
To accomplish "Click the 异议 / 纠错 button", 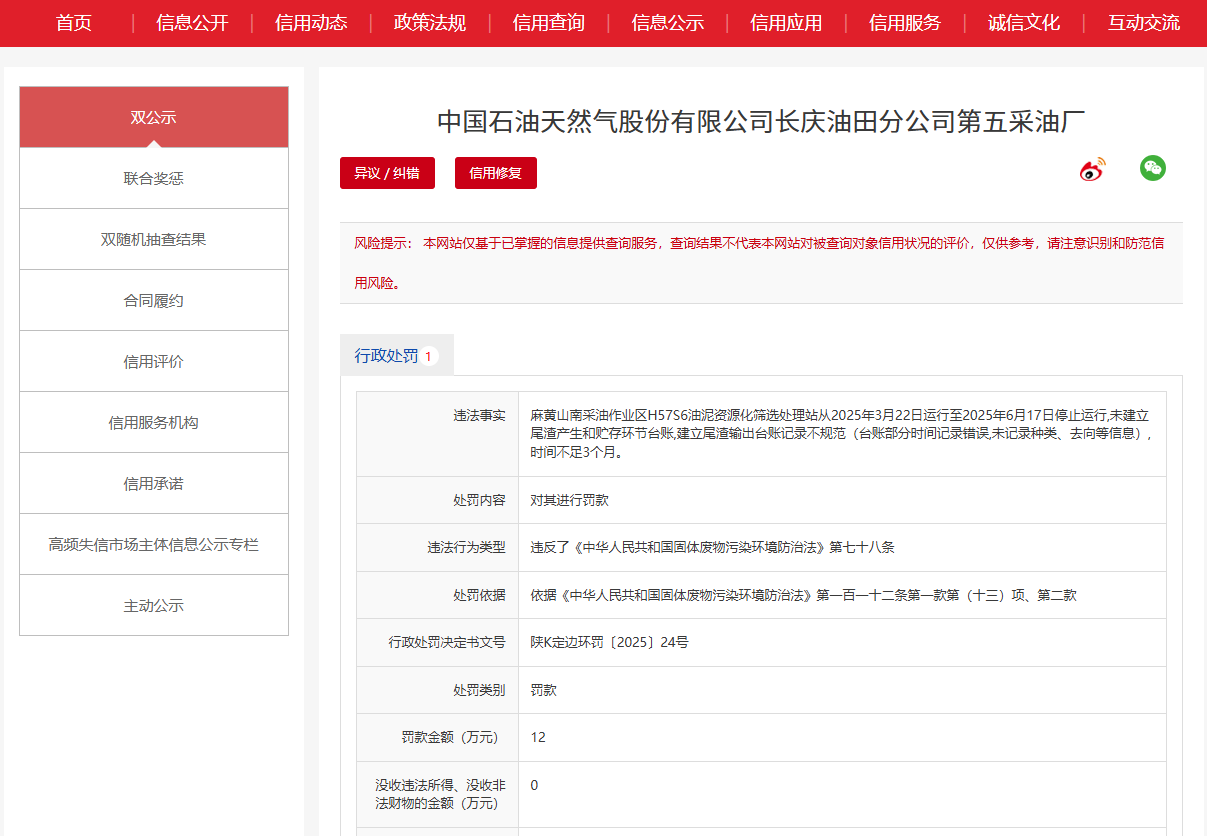I will 387,173.
